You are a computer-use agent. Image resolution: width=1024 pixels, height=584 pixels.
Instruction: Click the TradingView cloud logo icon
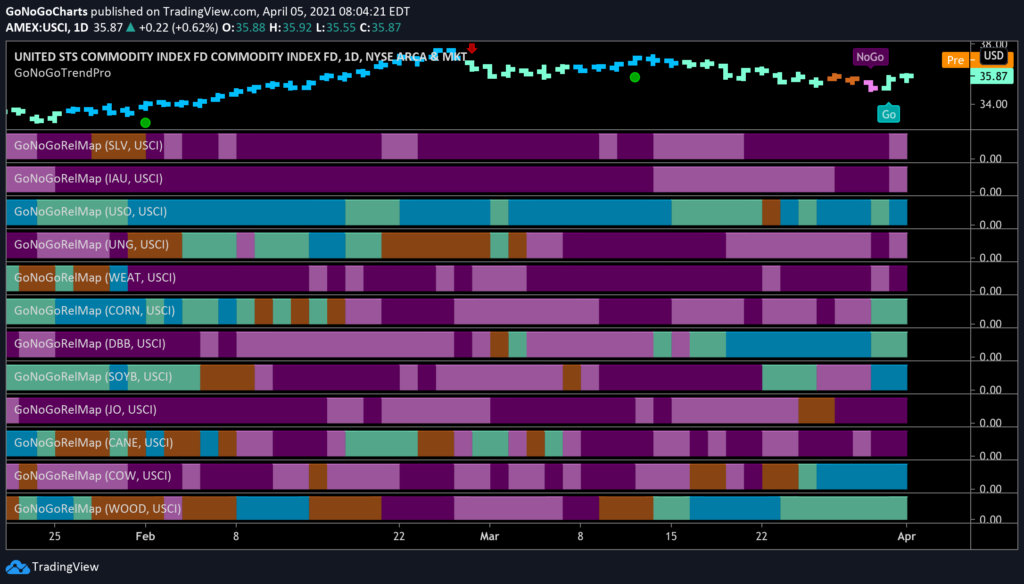[x=18, y=567]
